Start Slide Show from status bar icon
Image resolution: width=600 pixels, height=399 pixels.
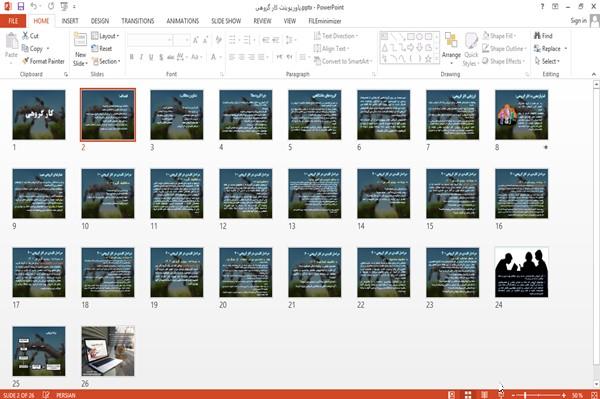501,395
